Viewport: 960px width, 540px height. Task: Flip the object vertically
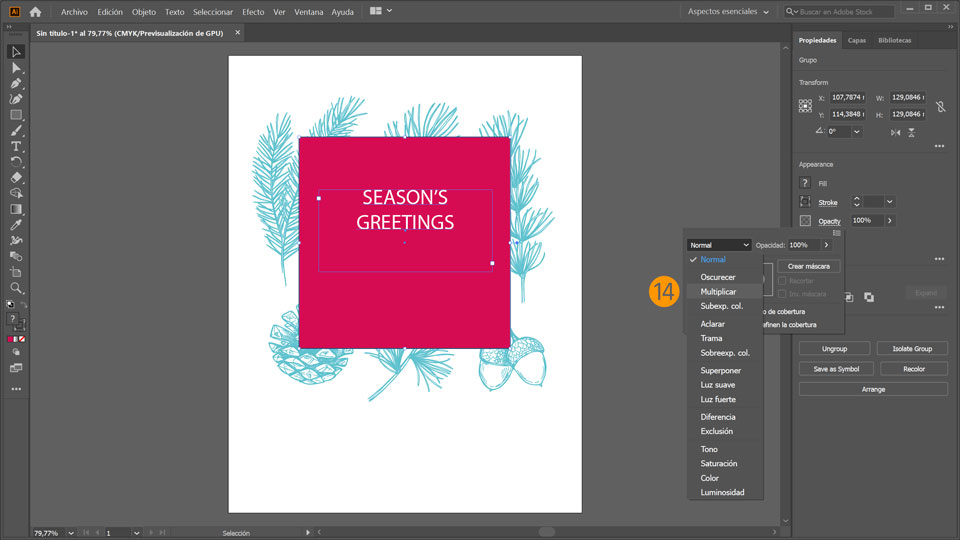911,132
